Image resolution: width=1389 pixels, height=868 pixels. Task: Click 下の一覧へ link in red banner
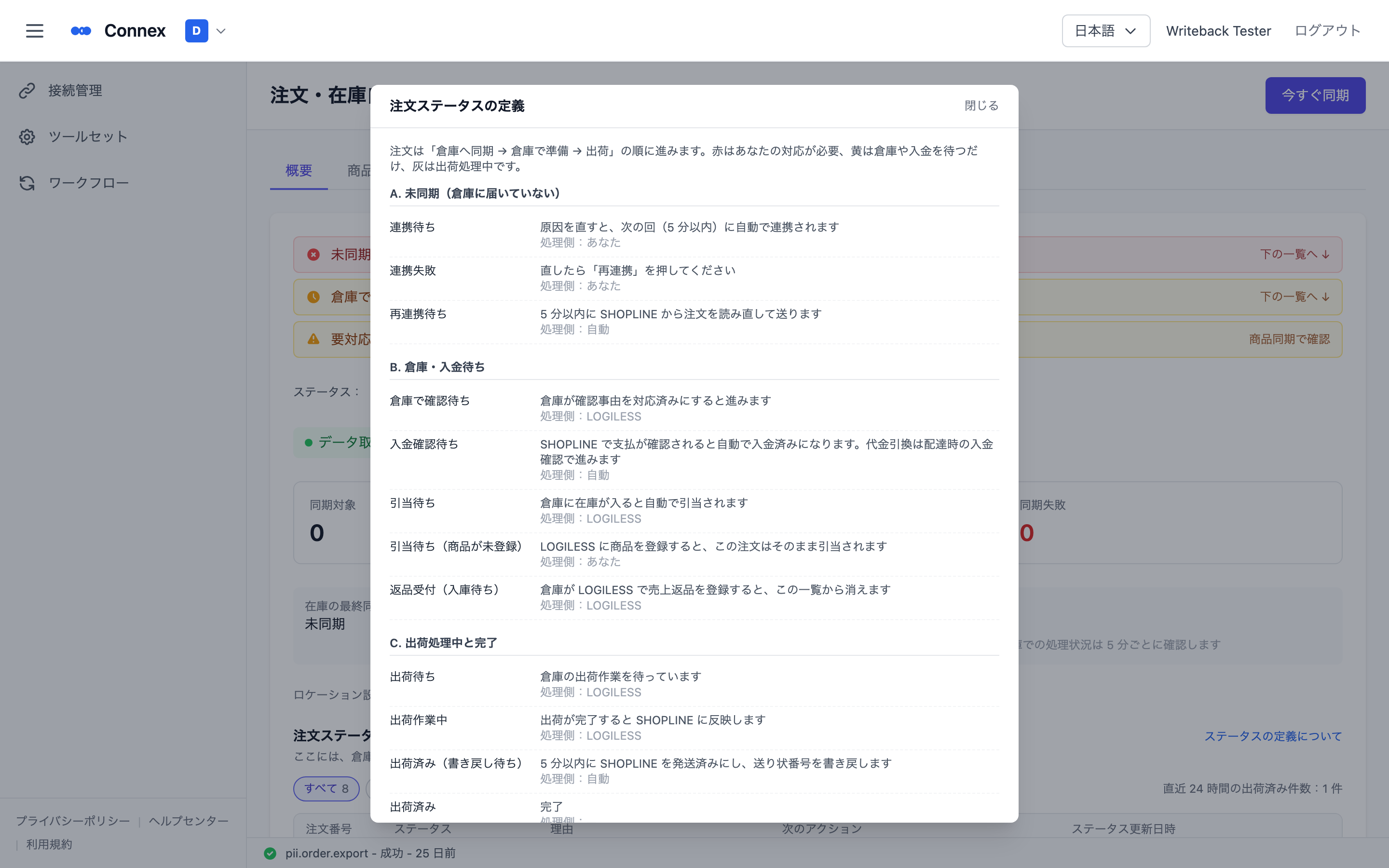(x=1295, y=254)
